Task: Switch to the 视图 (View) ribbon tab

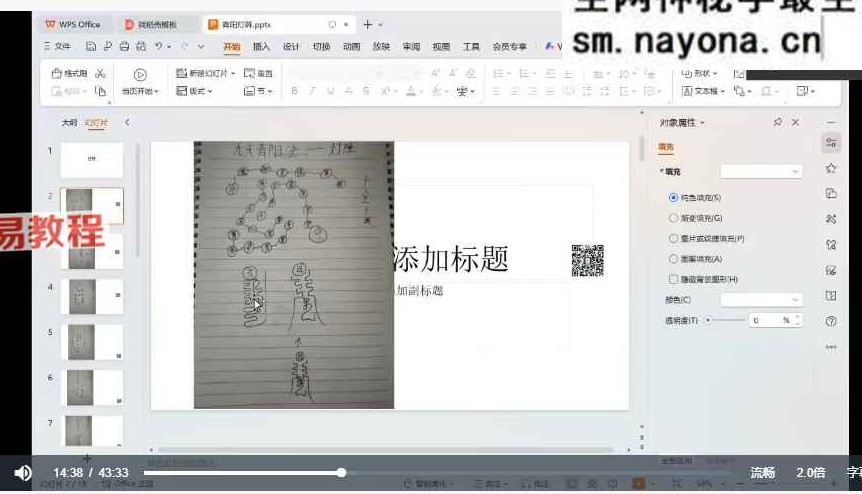Action: (441, 47)
